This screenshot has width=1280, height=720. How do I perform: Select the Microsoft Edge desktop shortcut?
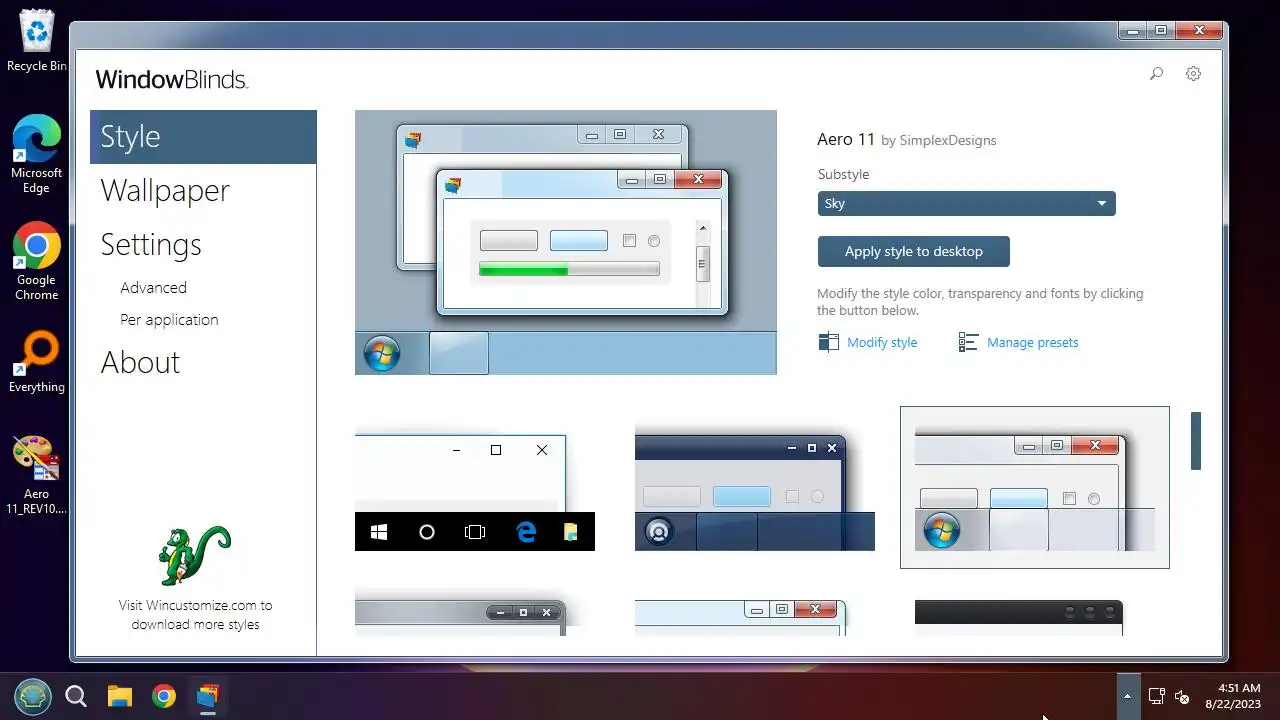[x=37, y=154]
